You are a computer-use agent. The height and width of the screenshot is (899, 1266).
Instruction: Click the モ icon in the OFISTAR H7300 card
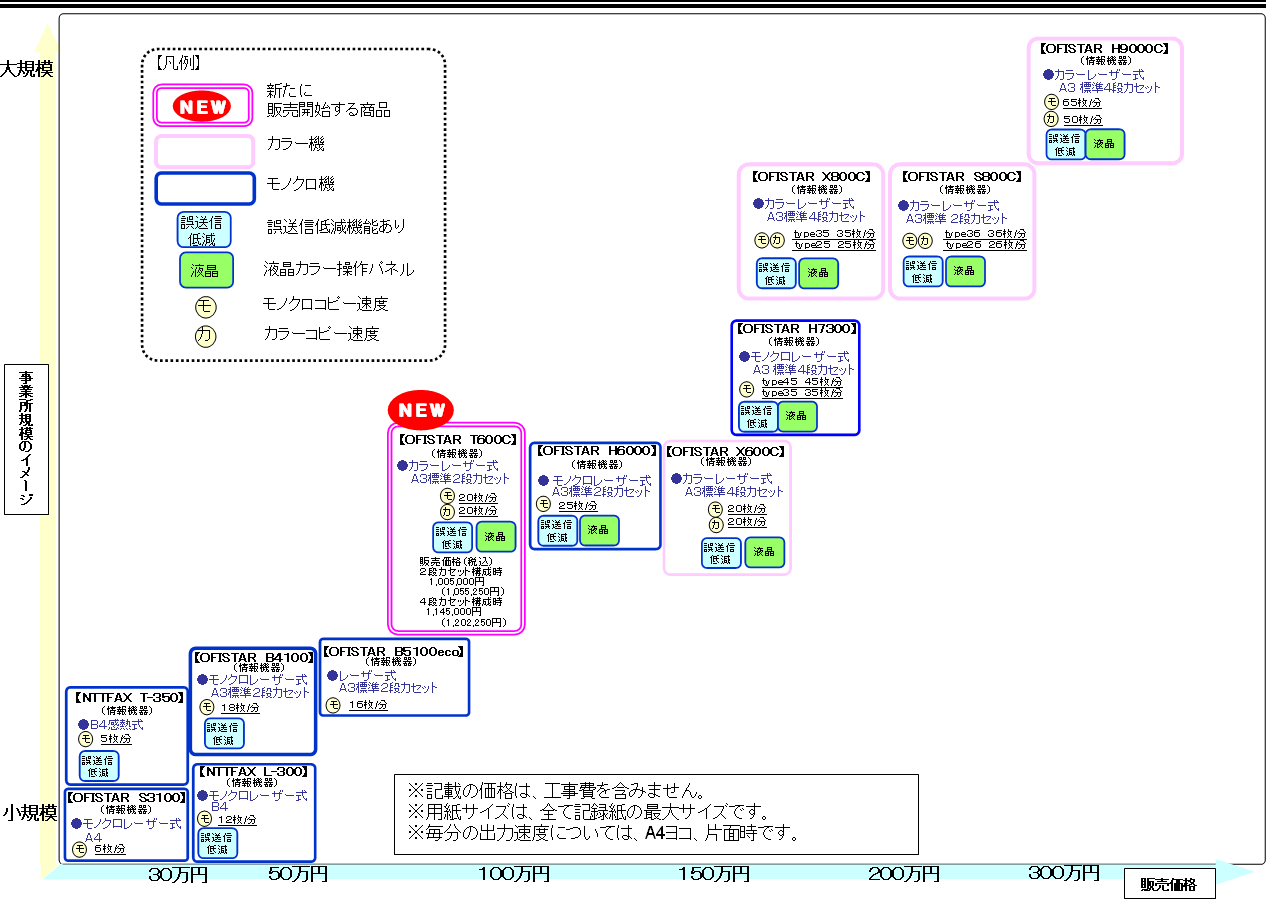click(x=747, y=389)
